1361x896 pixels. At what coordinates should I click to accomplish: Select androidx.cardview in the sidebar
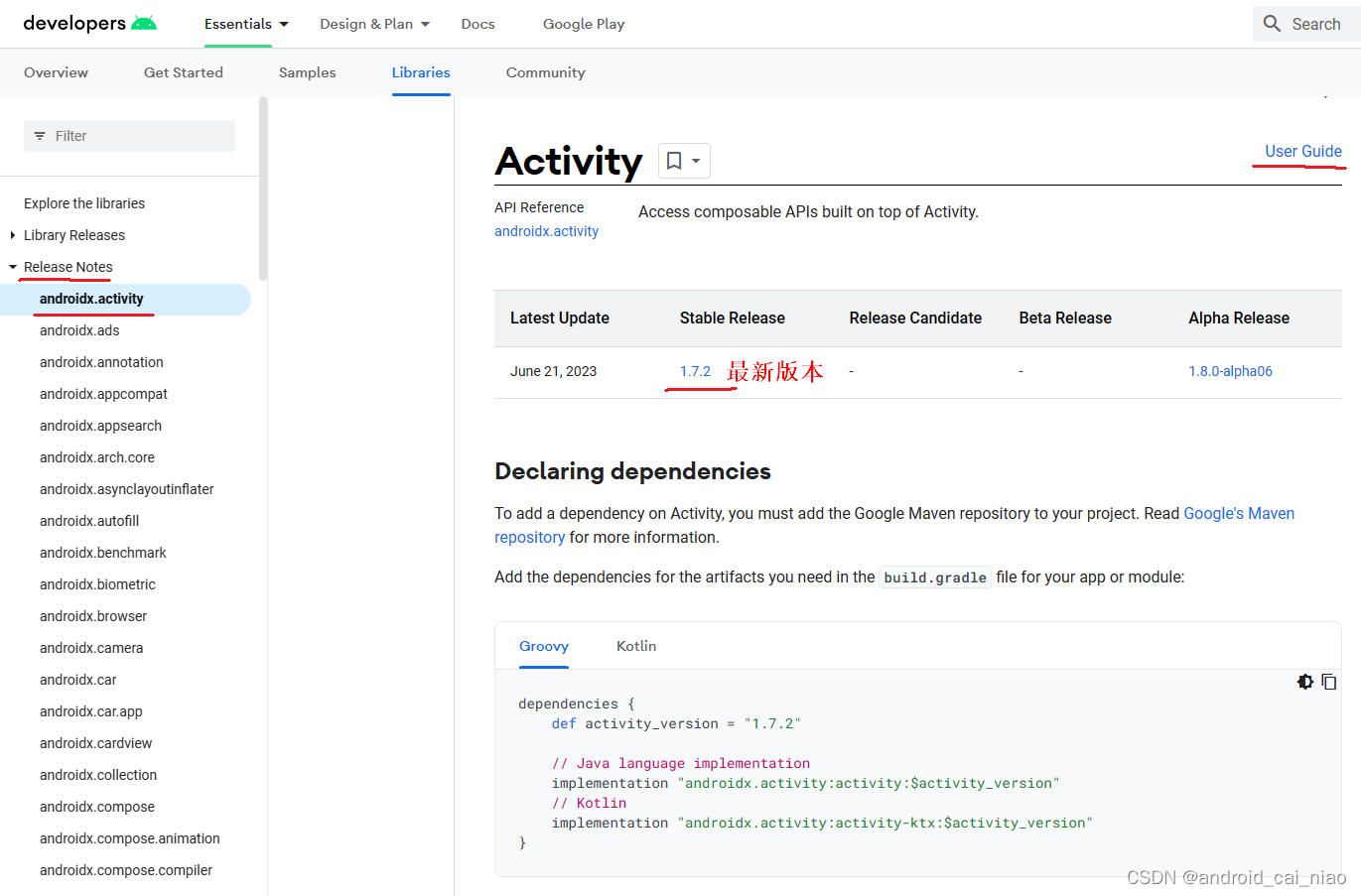[96, 743]
